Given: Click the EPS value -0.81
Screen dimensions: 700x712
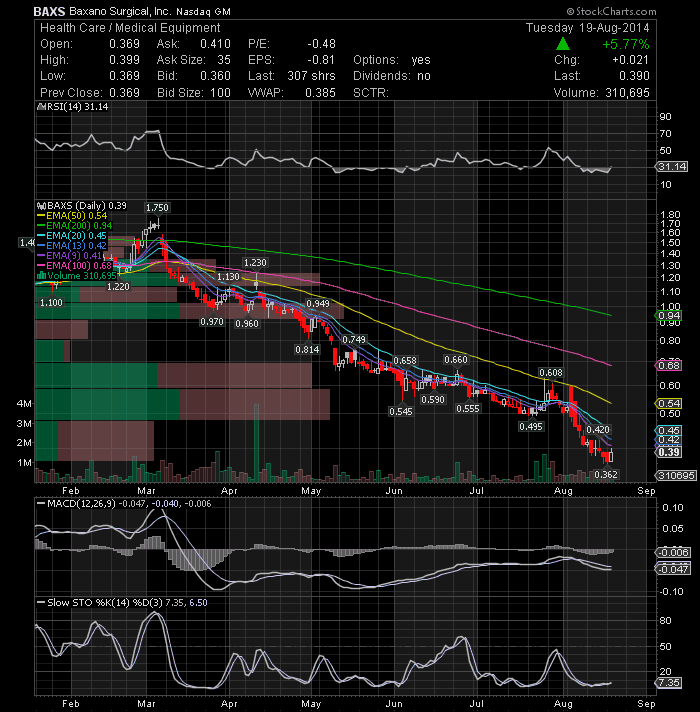Looking at the screenshot, I should pos(320,60).
